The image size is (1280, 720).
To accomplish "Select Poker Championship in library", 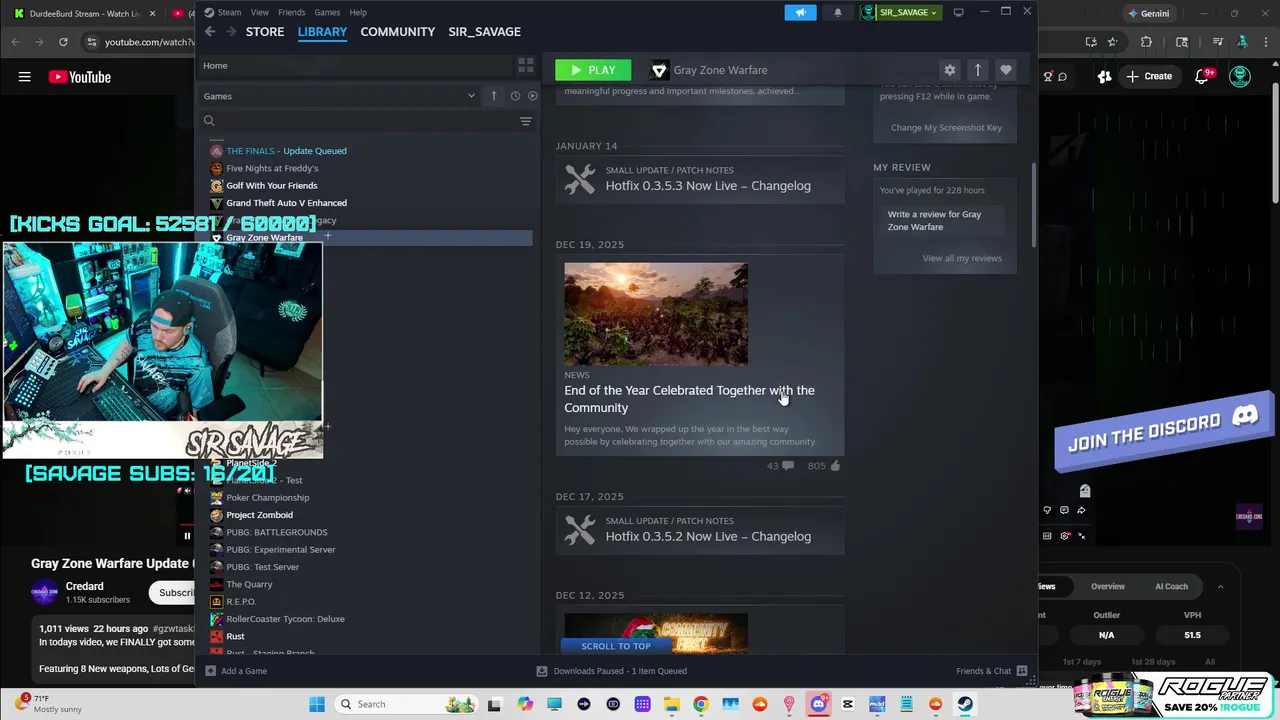I will click(x=267, y=497).
